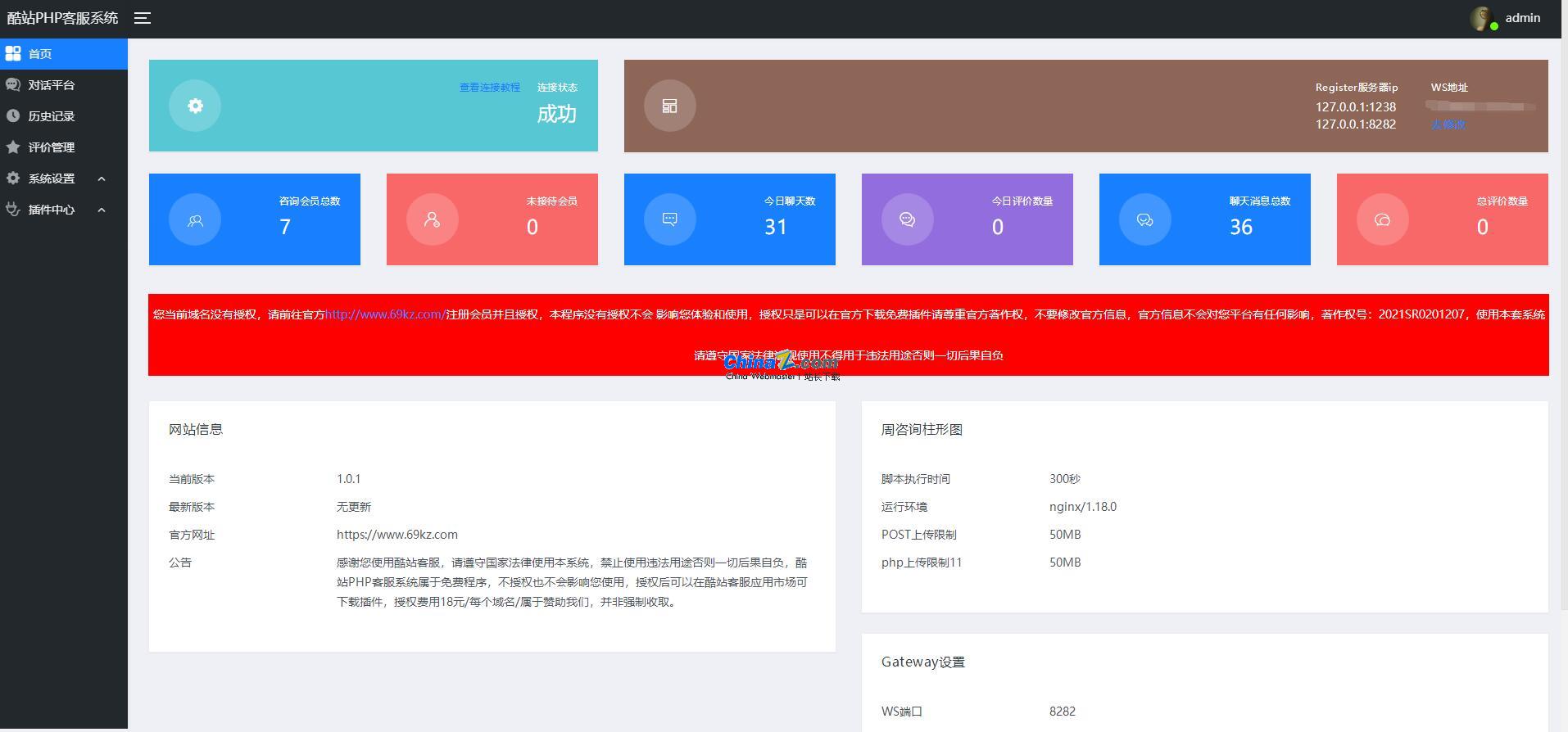Screen dimensions: 1568x732
Task: Open the 查看连接教程 link
Action: 489,88
